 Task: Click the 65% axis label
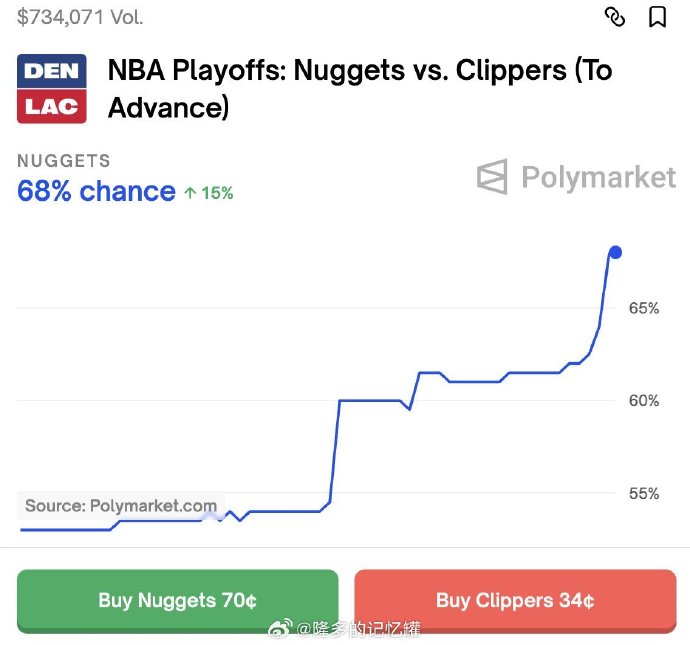pos(643,308)
